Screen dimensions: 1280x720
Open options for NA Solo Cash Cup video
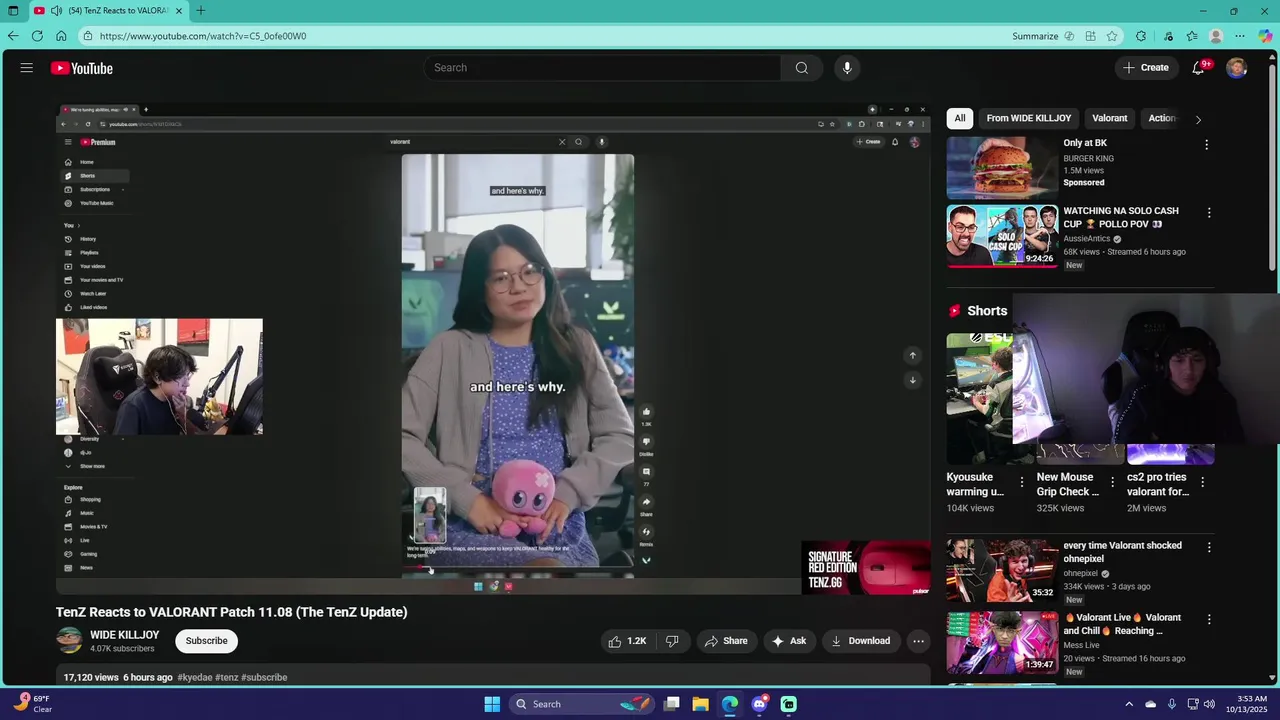coord(1209,213)
